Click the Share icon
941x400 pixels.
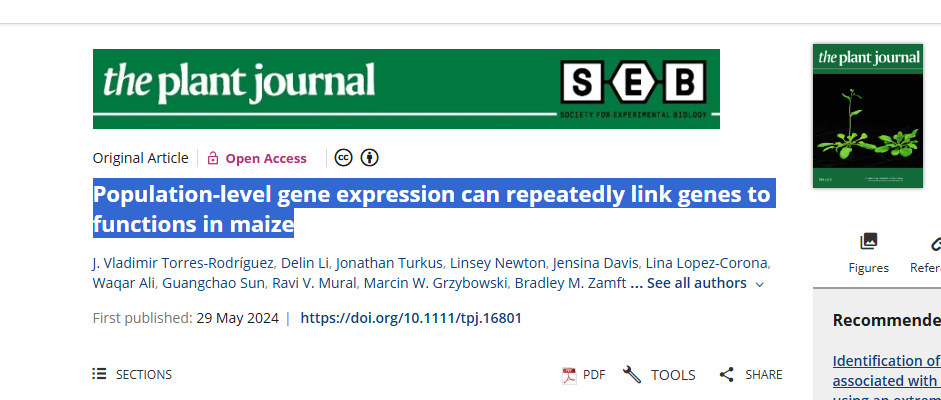click(727, 375)
